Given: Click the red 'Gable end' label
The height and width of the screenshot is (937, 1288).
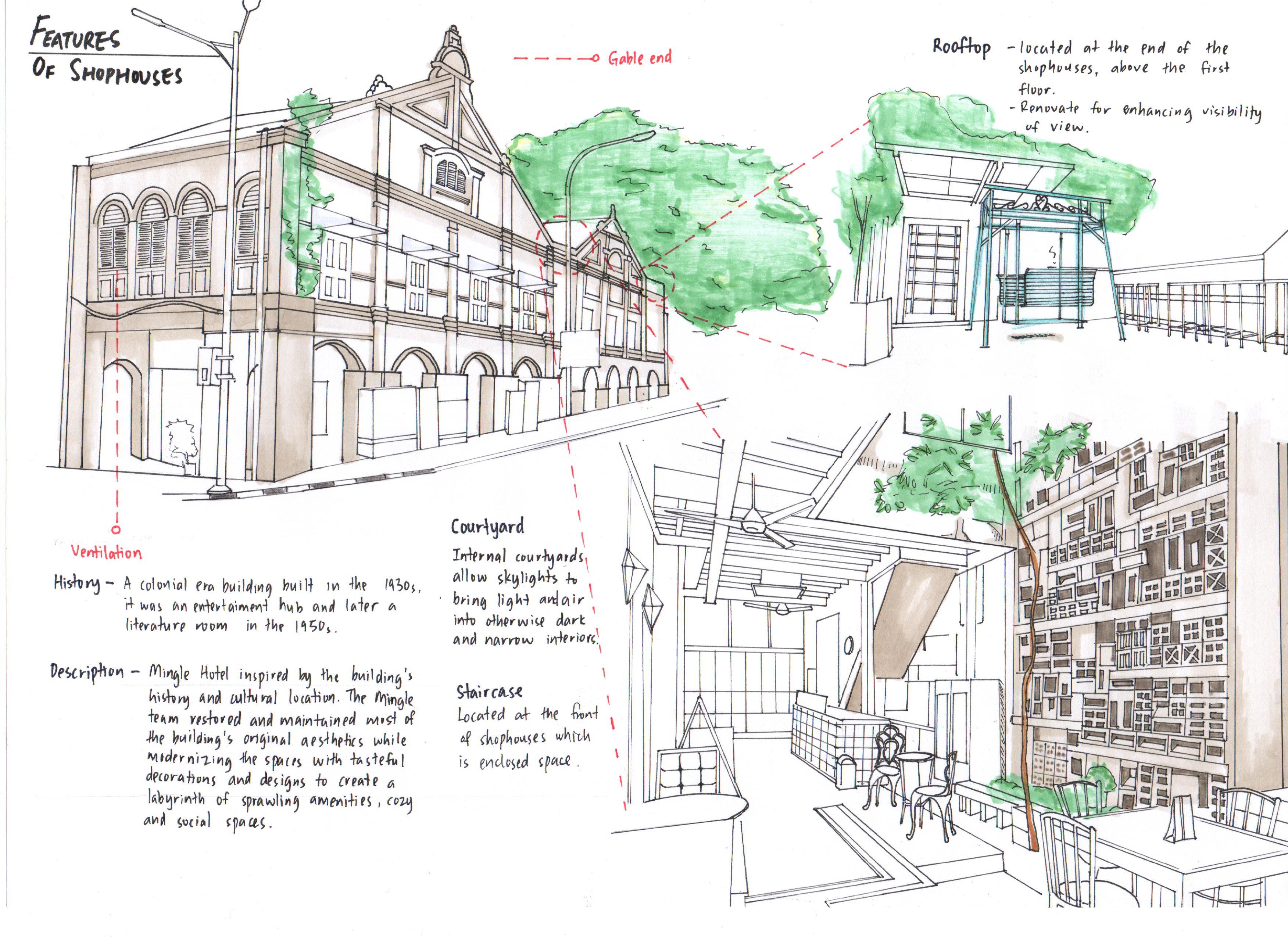Looking at the screenshot, I should click(640, 58).
